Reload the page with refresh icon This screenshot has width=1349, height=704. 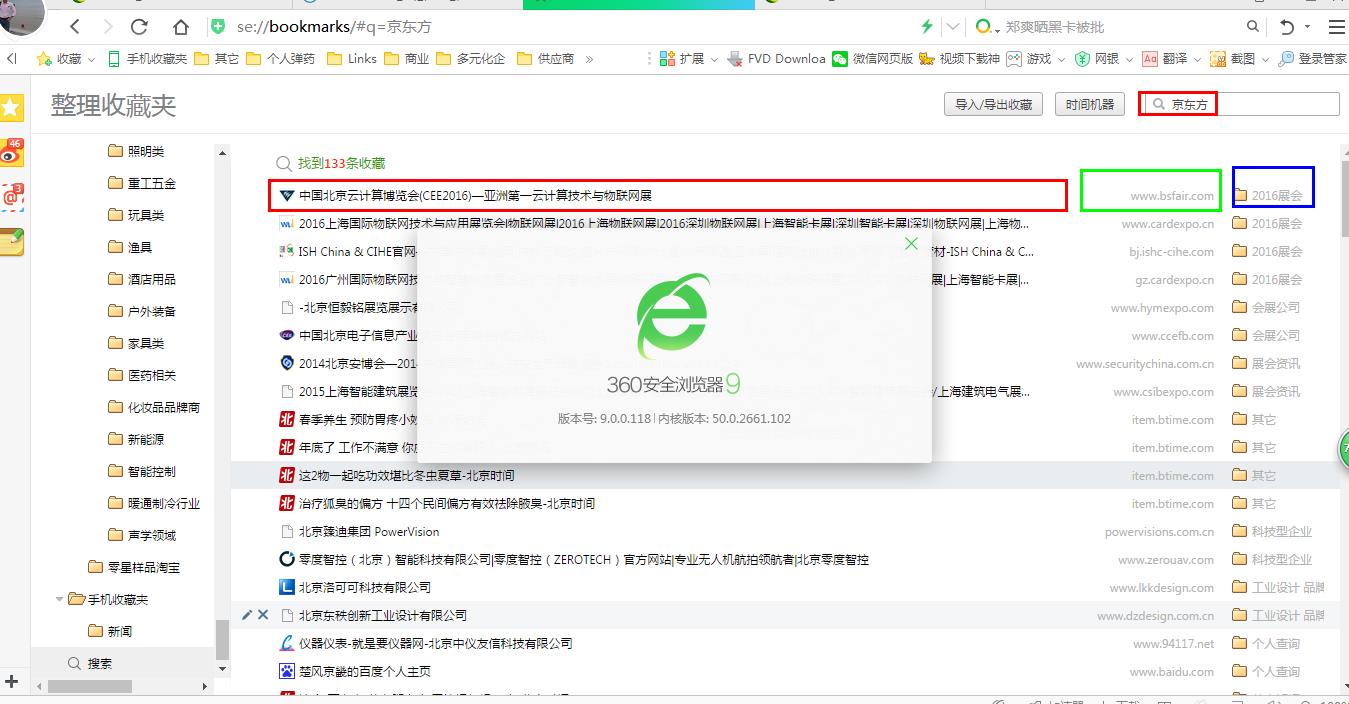(139, 26)
